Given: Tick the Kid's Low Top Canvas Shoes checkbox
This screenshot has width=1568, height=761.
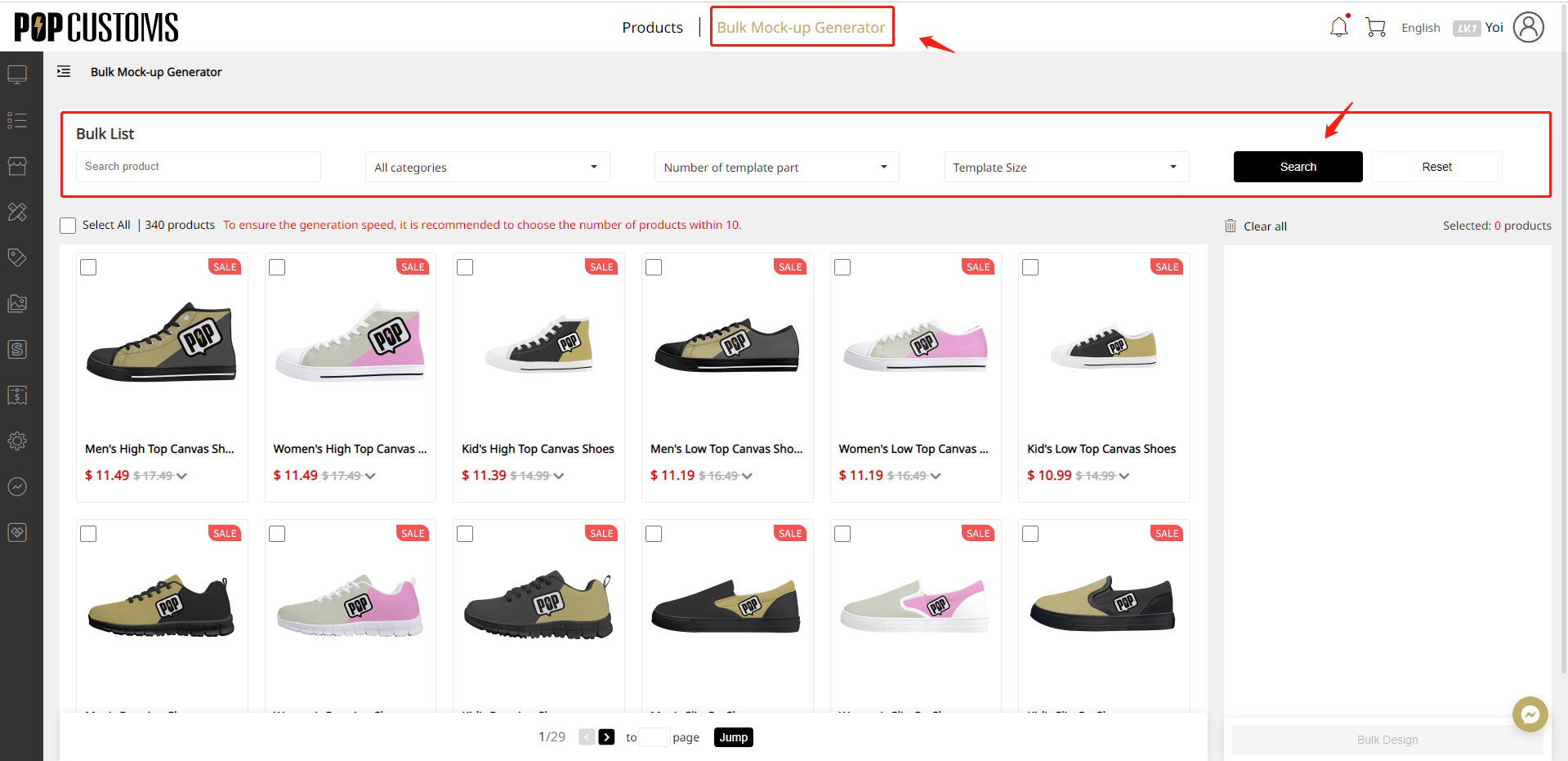Looking at the screenshot, I should [x=1031, y=267].
